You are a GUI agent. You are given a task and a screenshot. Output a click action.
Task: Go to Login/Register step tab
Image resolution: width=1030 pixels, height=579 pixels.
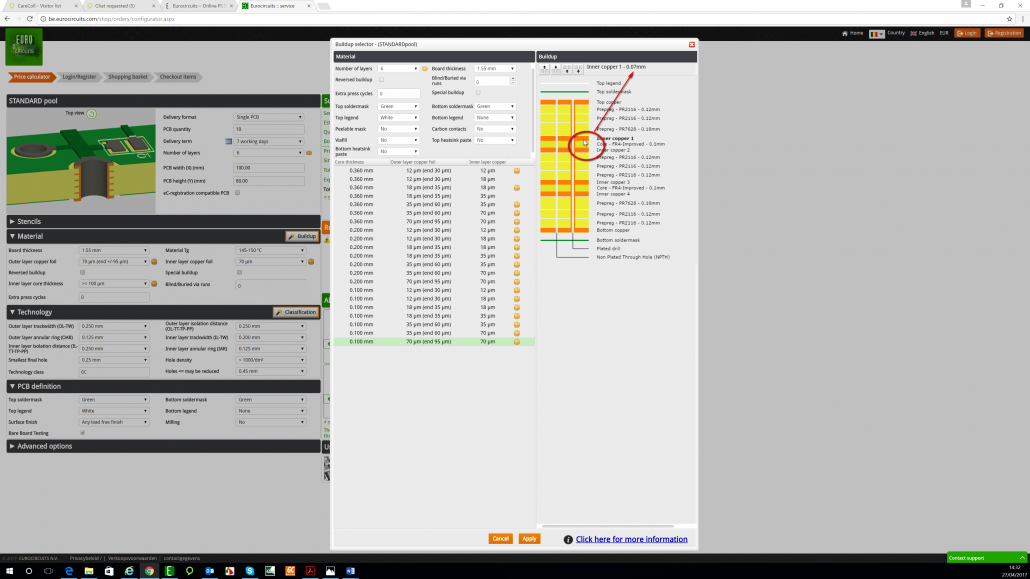(79, 77)
